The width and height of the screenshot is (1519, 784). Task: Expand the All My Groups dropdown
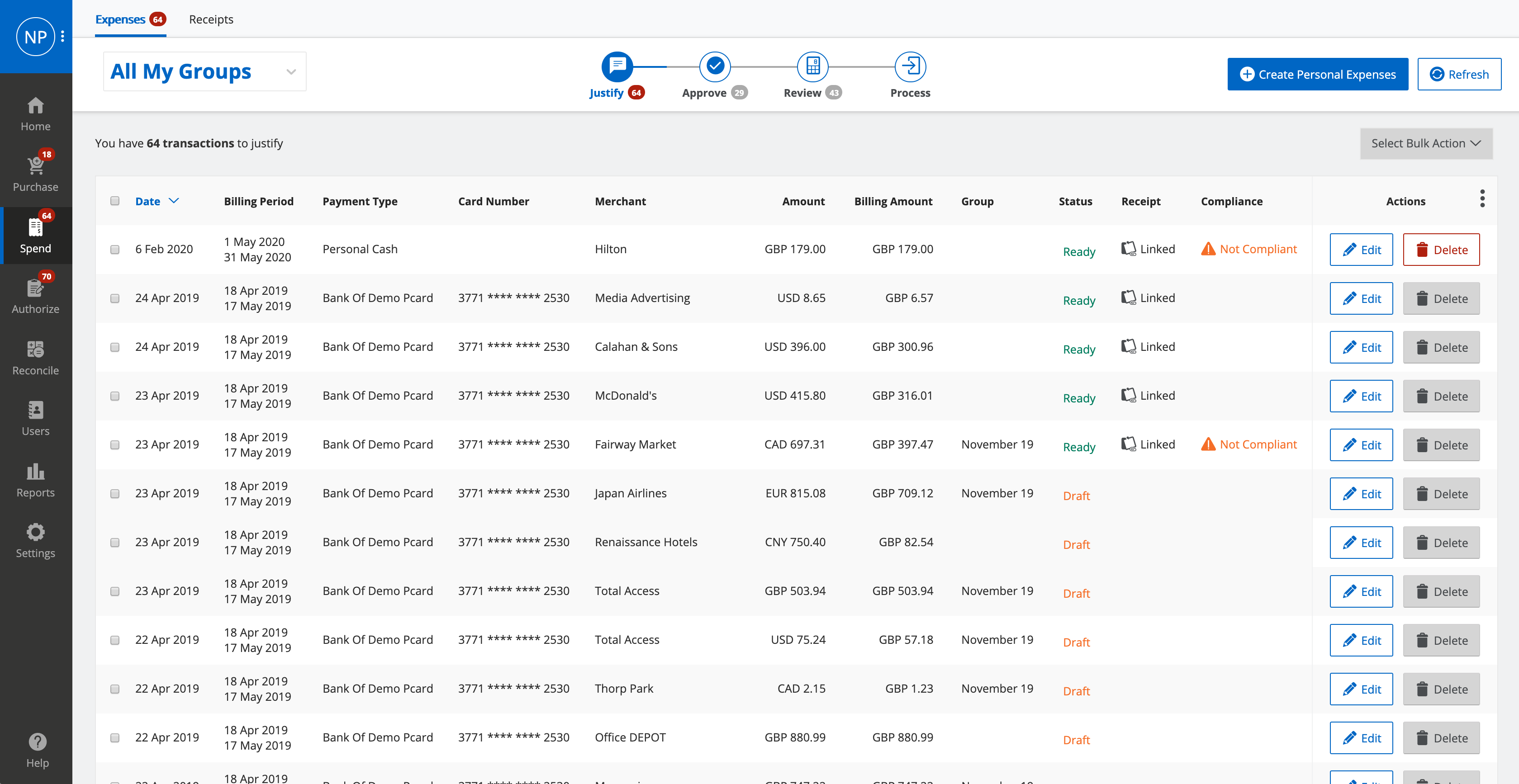[x=204, y=71]
